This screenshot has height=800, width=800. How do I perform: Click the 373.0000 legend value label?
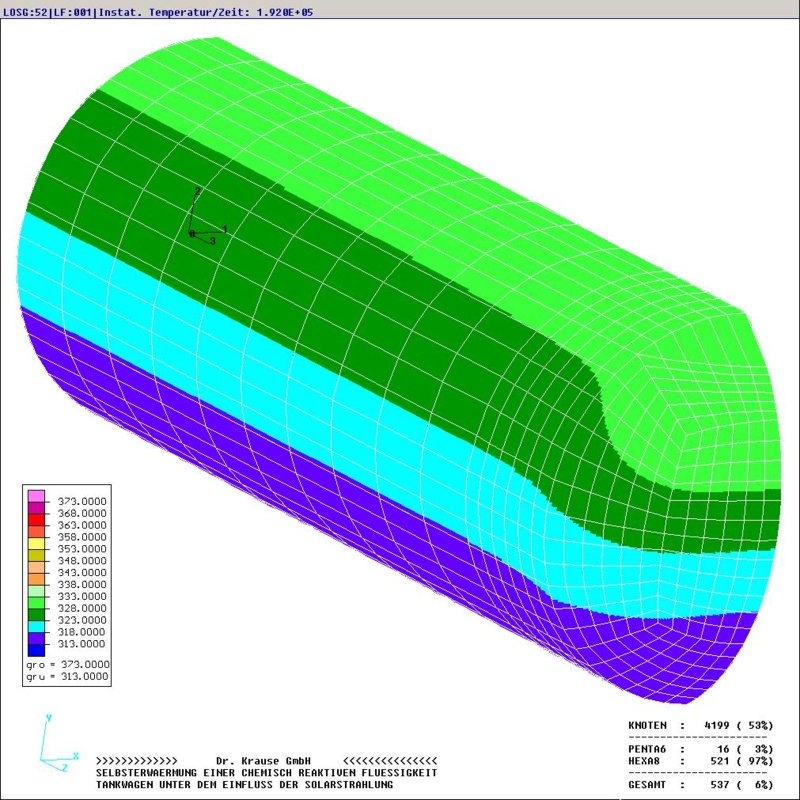82,502
